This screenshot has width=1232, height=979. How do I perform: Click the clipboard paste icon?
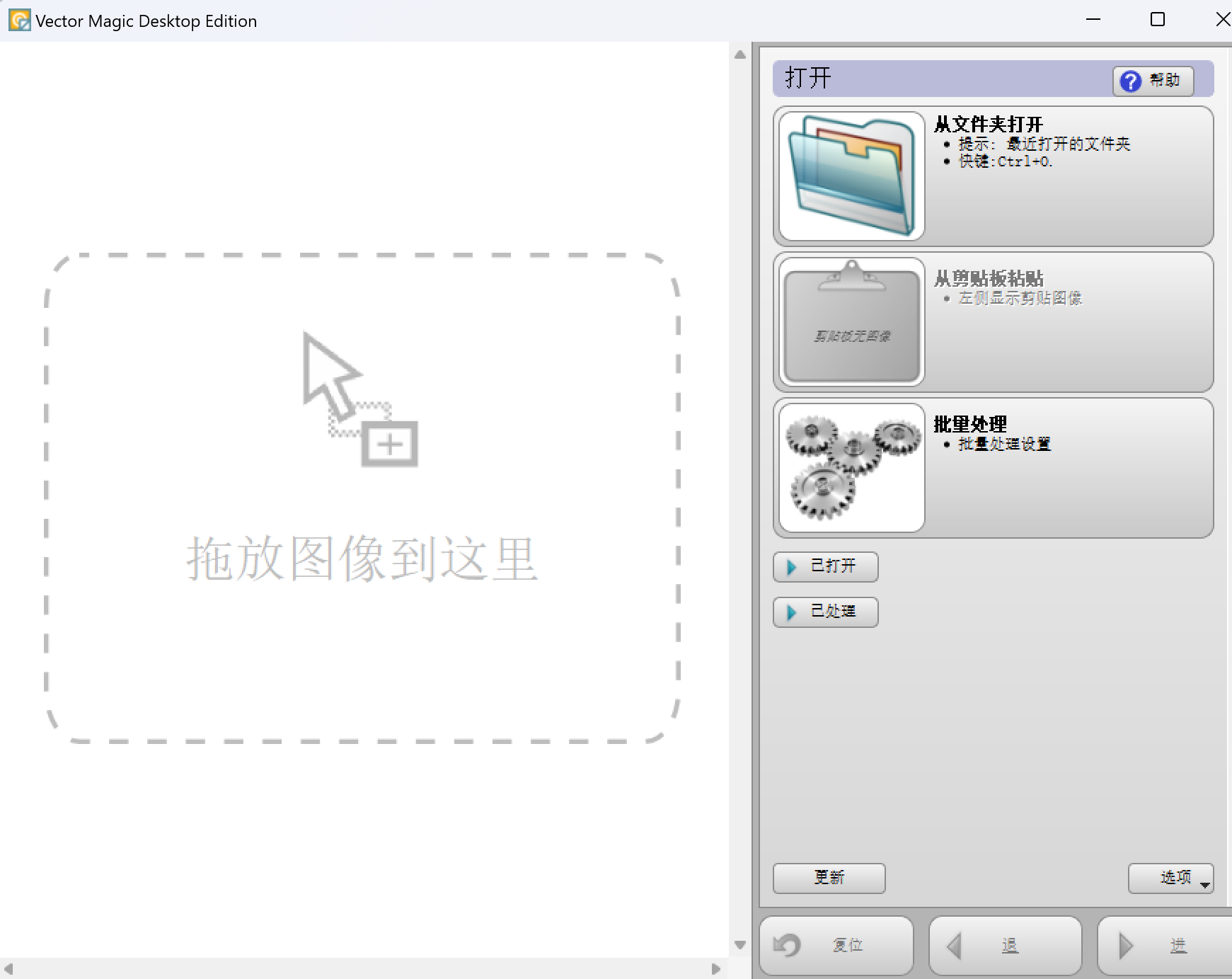(x=850, y=321)
